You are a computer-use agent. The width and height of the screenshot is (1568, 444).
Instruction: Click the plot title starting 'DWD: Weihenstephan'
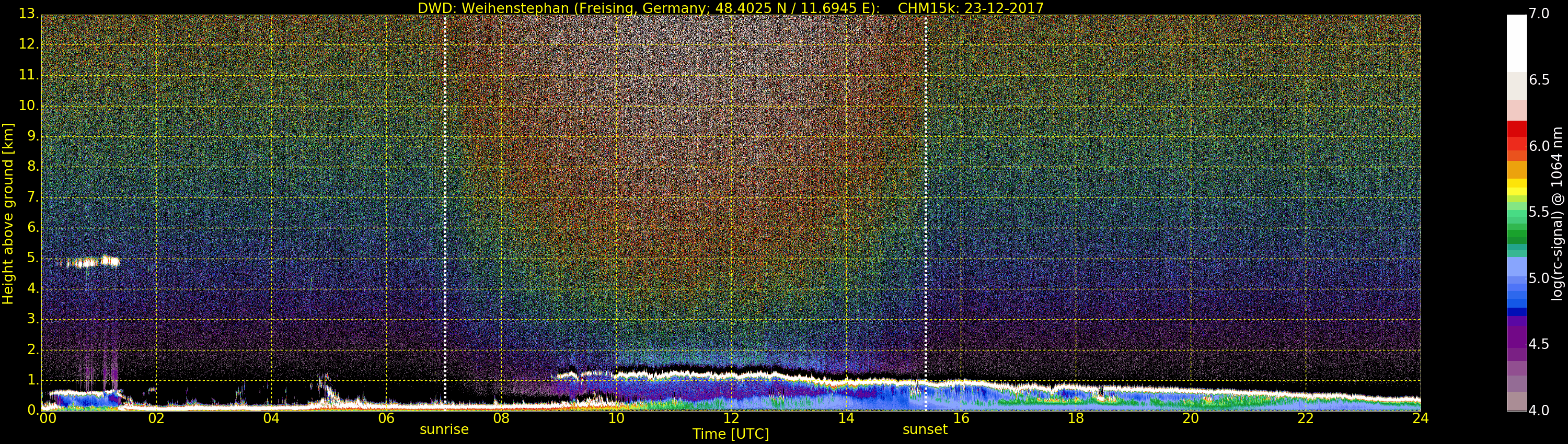click(731, 8)
